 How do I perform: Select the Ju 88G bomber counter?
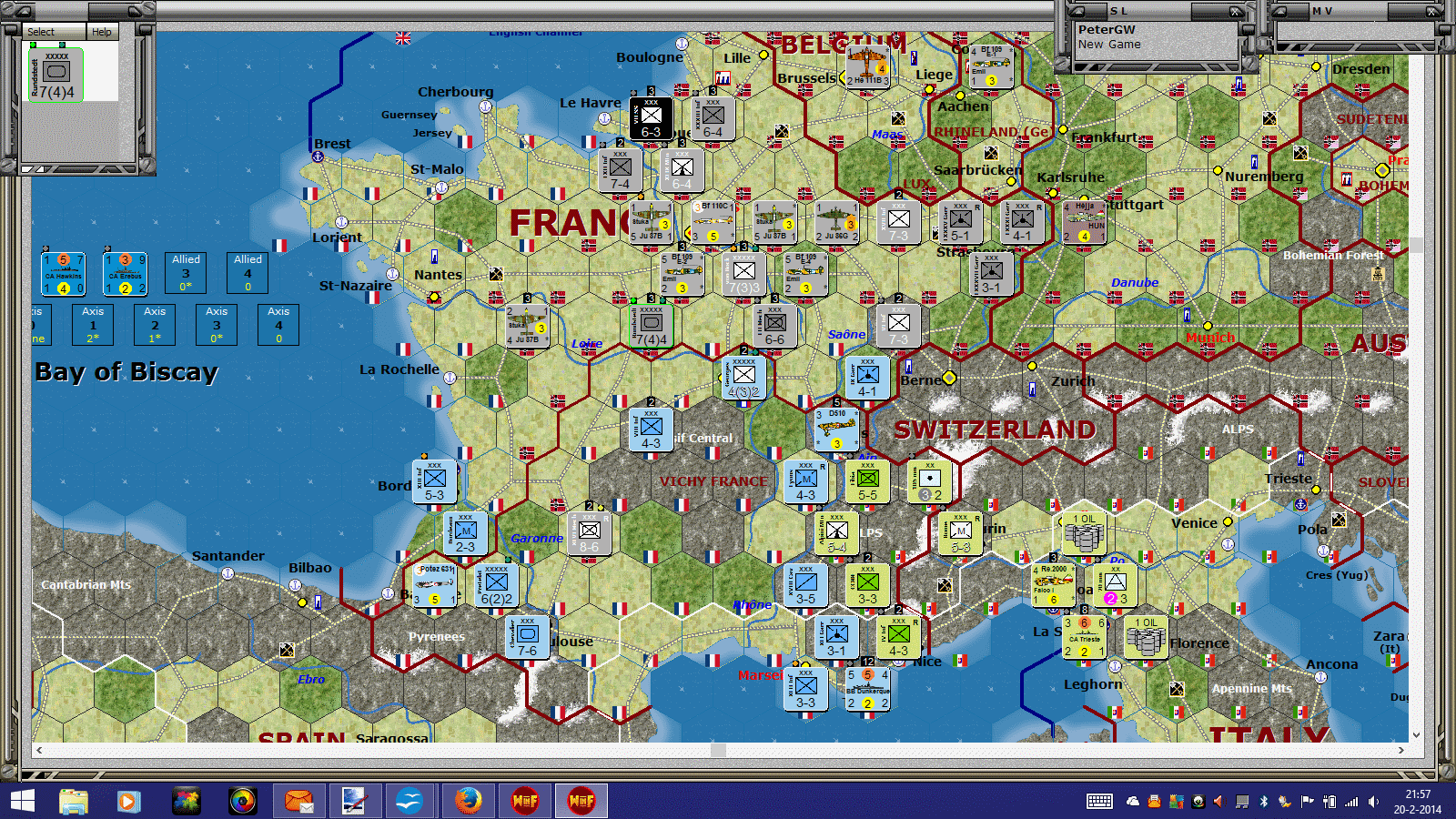point(837,222)
